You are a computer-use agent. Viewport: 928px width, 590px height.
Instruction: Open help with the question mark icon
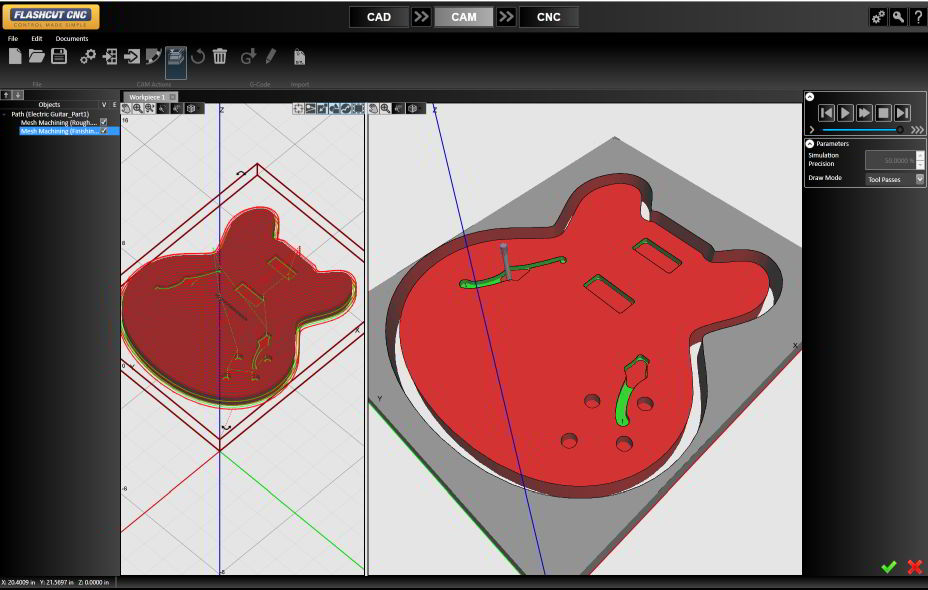[x=918, y=17]
